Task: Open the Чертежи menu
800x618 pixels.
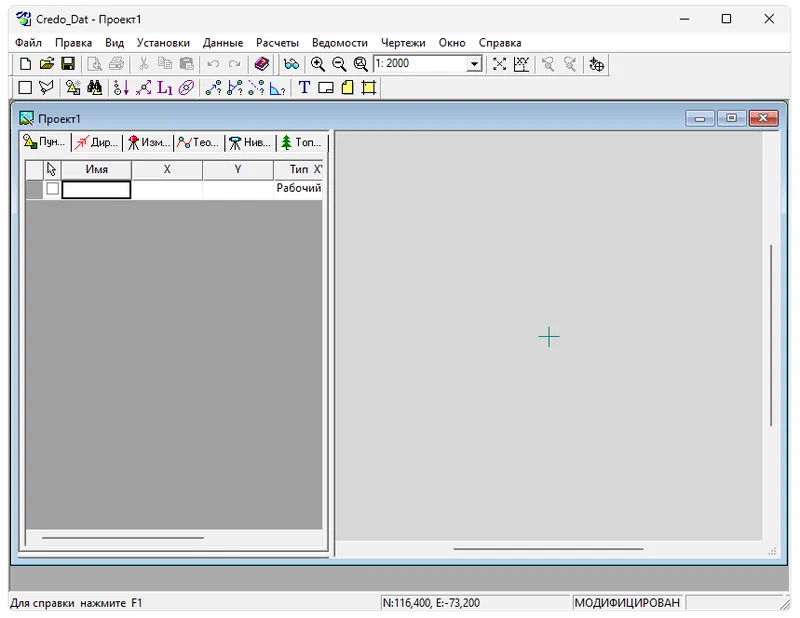Action: pos(403,43)
